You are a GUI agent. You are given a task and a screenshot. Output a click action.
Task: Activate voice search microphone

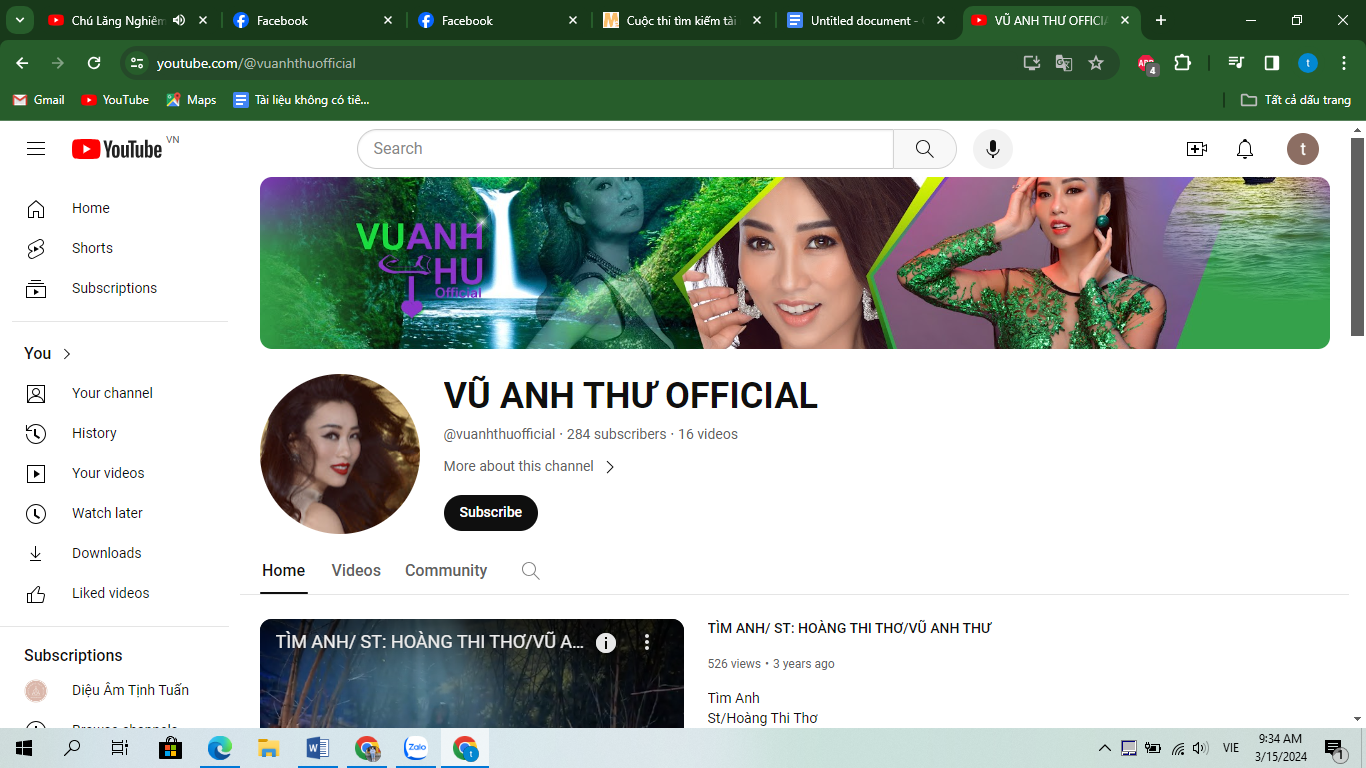coord(993,149)
